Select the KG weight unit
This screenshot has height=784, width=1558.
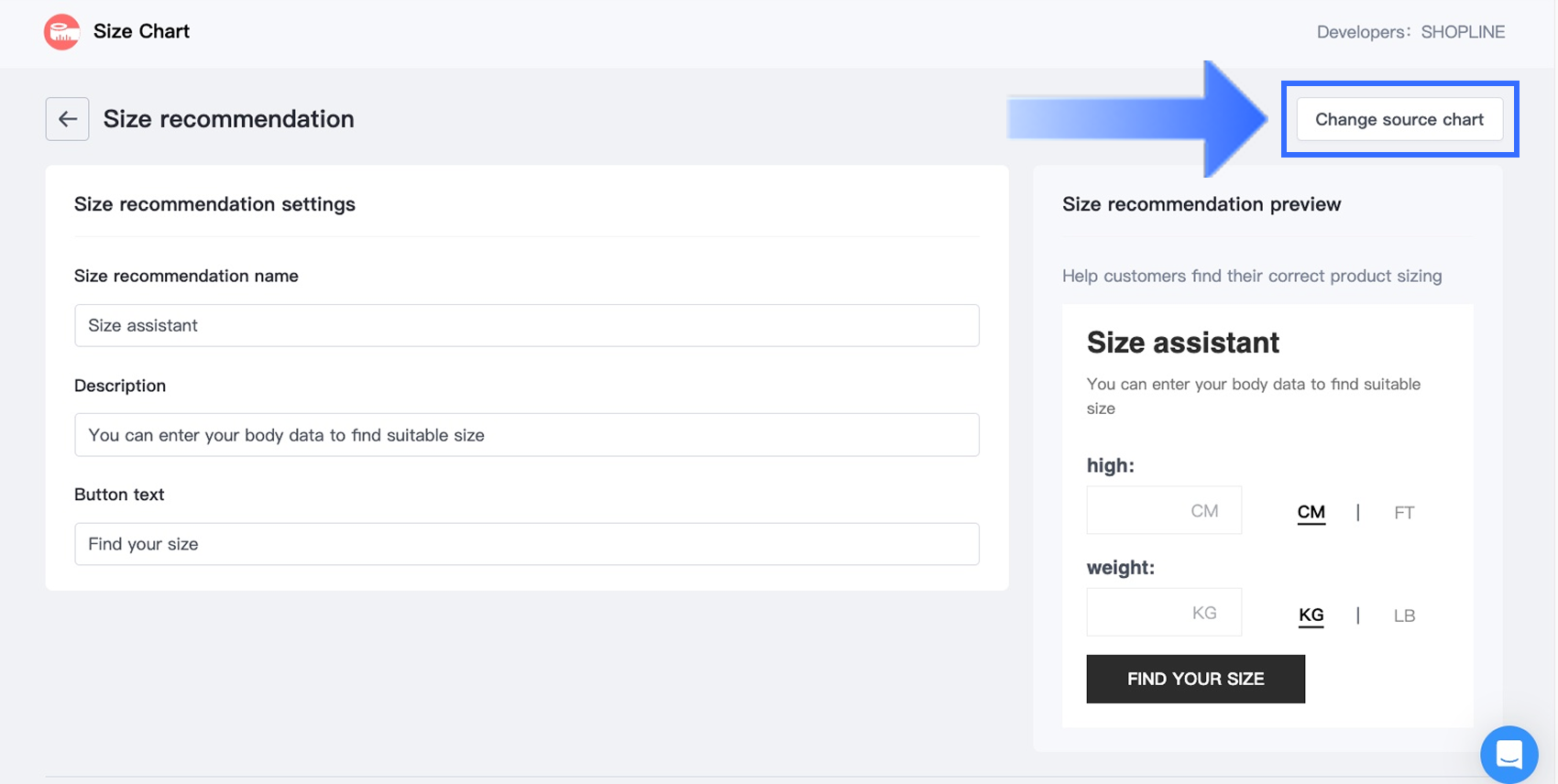tap(1311, 615)
